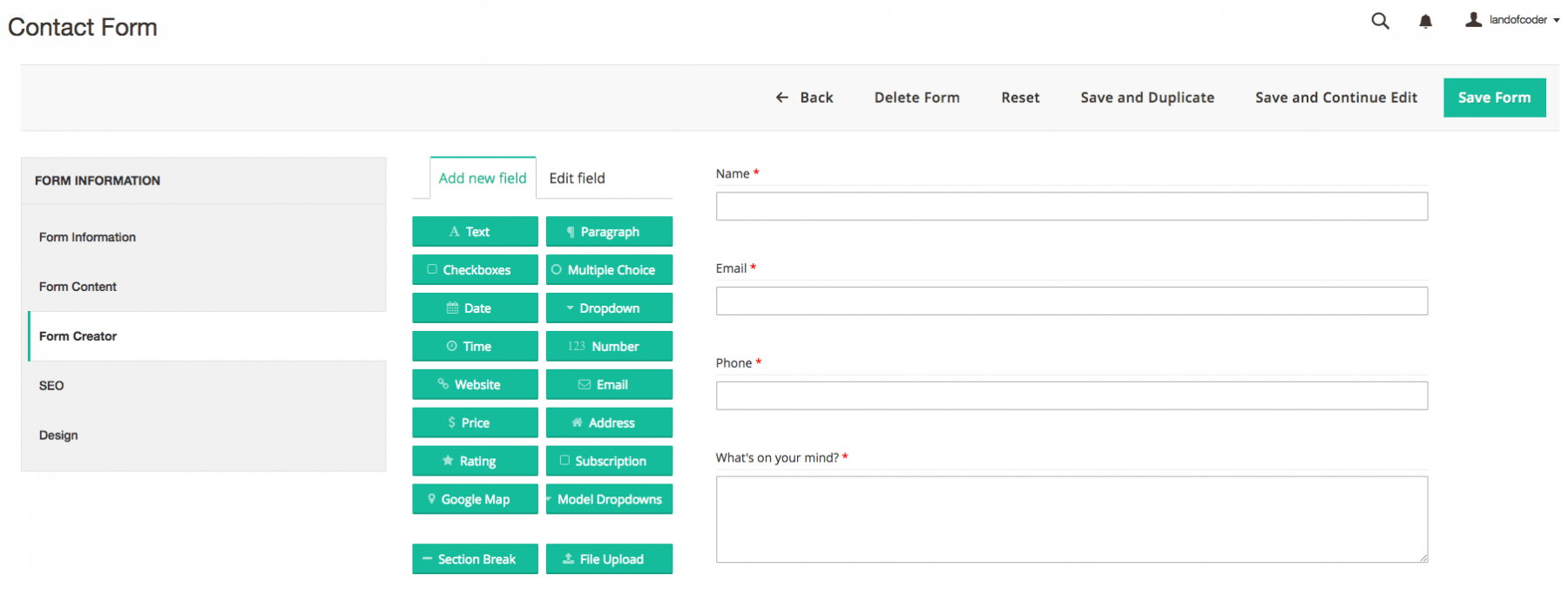This screenshot has height=615, width=1568.
Task: Add a Dropdown field
Action: pos(609,308)
